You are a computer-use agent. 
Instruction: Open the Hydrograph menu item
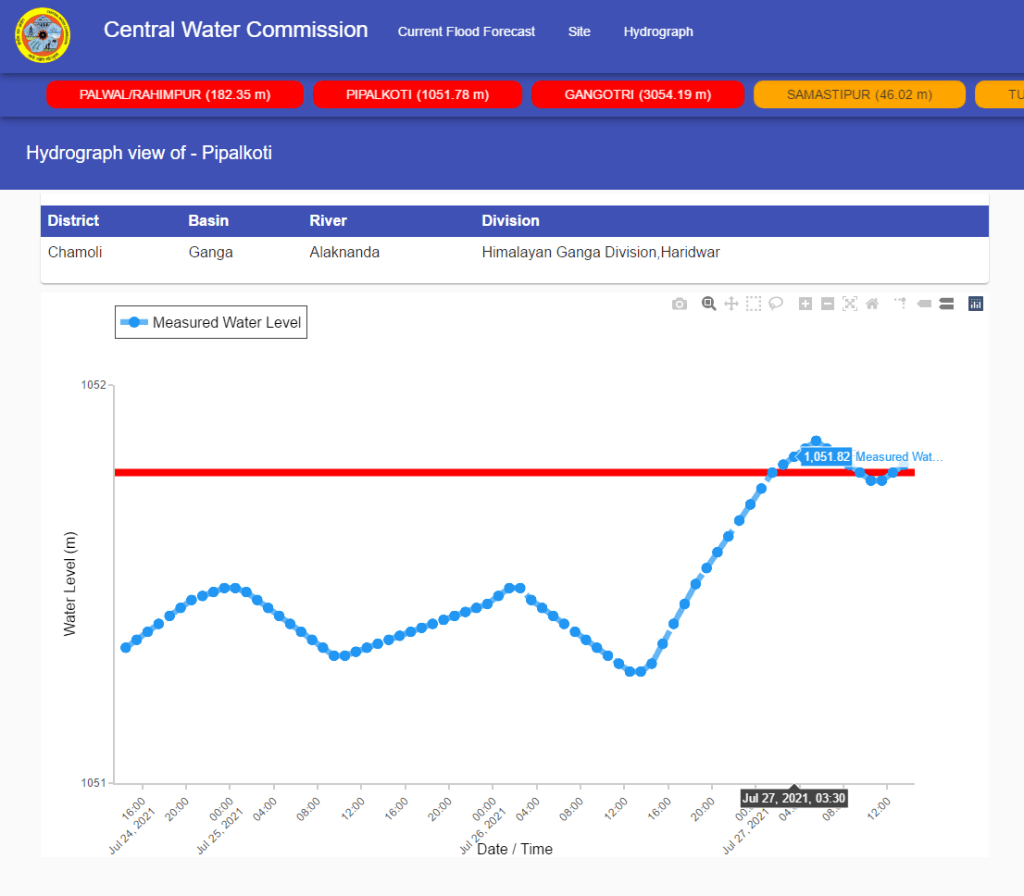pos(658,32)
